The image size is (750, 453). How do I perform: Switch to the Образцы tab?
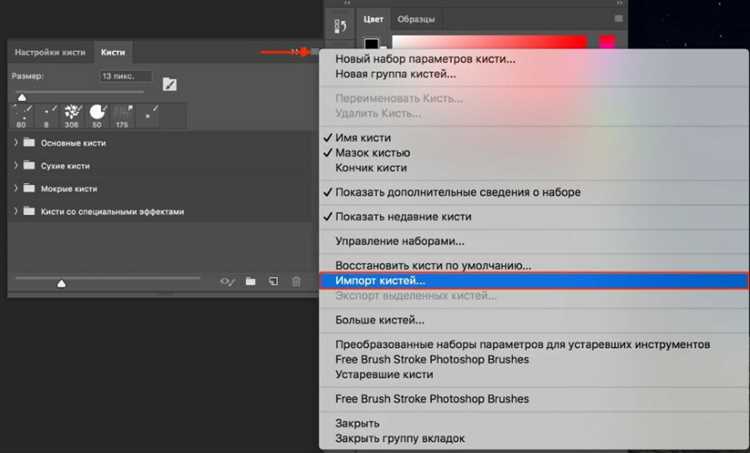click(x=416, y=19)
